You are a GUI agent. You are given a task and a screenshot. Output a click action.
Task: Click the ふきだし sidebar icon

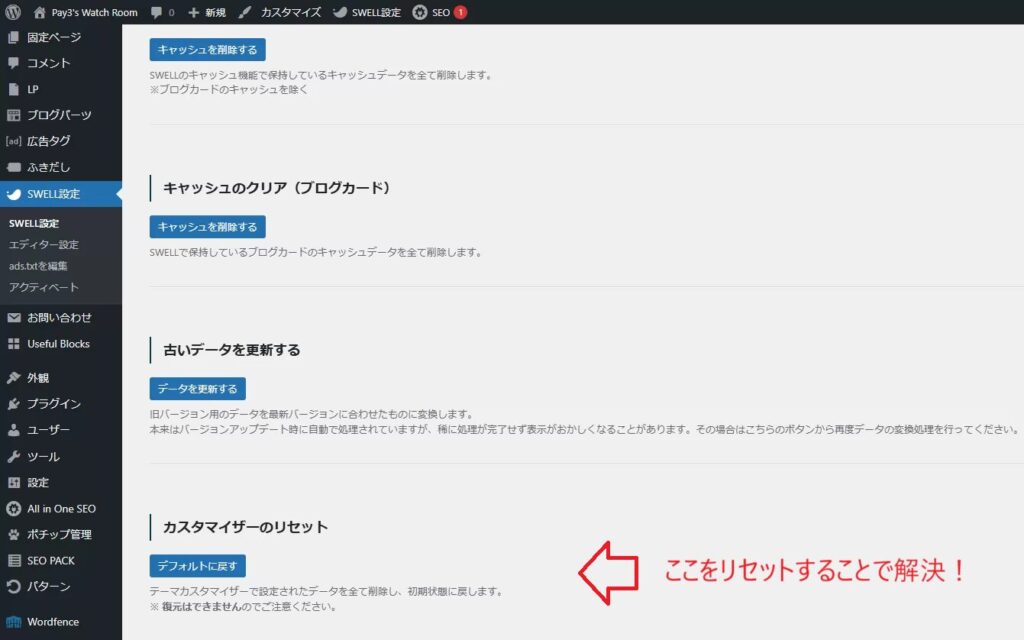pos(13,167)
